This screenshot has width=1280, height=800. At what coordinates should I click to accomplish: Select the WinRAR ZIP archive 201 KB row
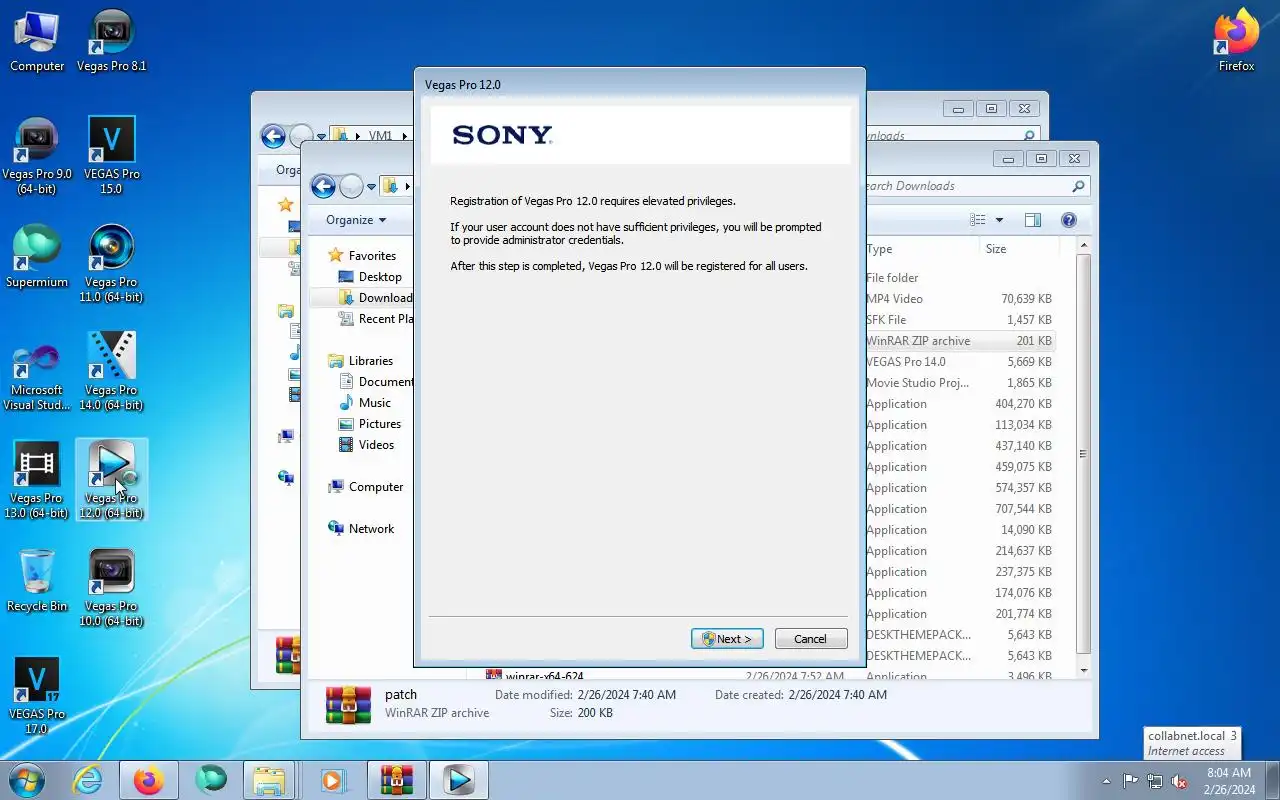[959, 341]
